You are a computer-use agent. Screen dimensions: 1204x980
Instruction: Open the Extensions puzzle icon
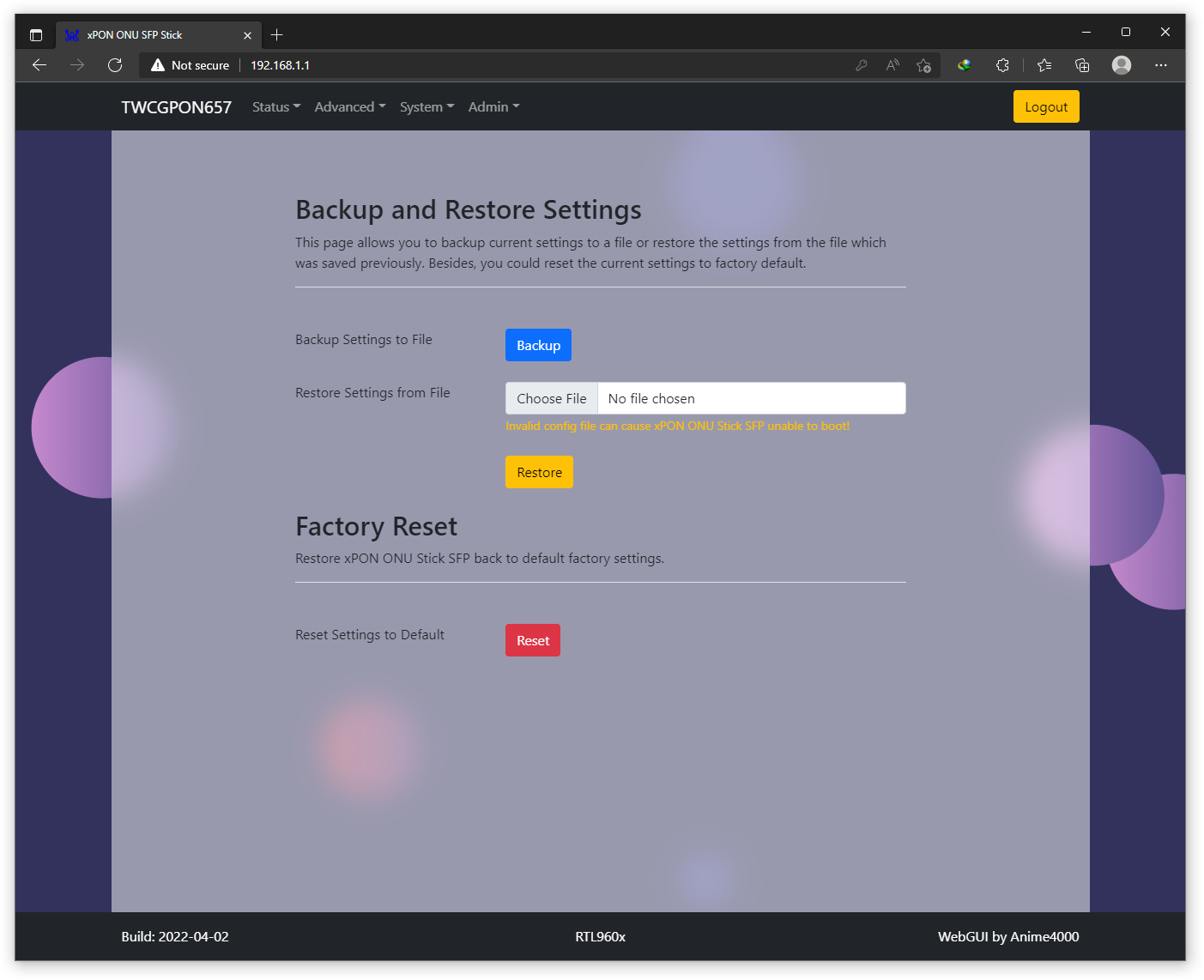point(1002,65)
